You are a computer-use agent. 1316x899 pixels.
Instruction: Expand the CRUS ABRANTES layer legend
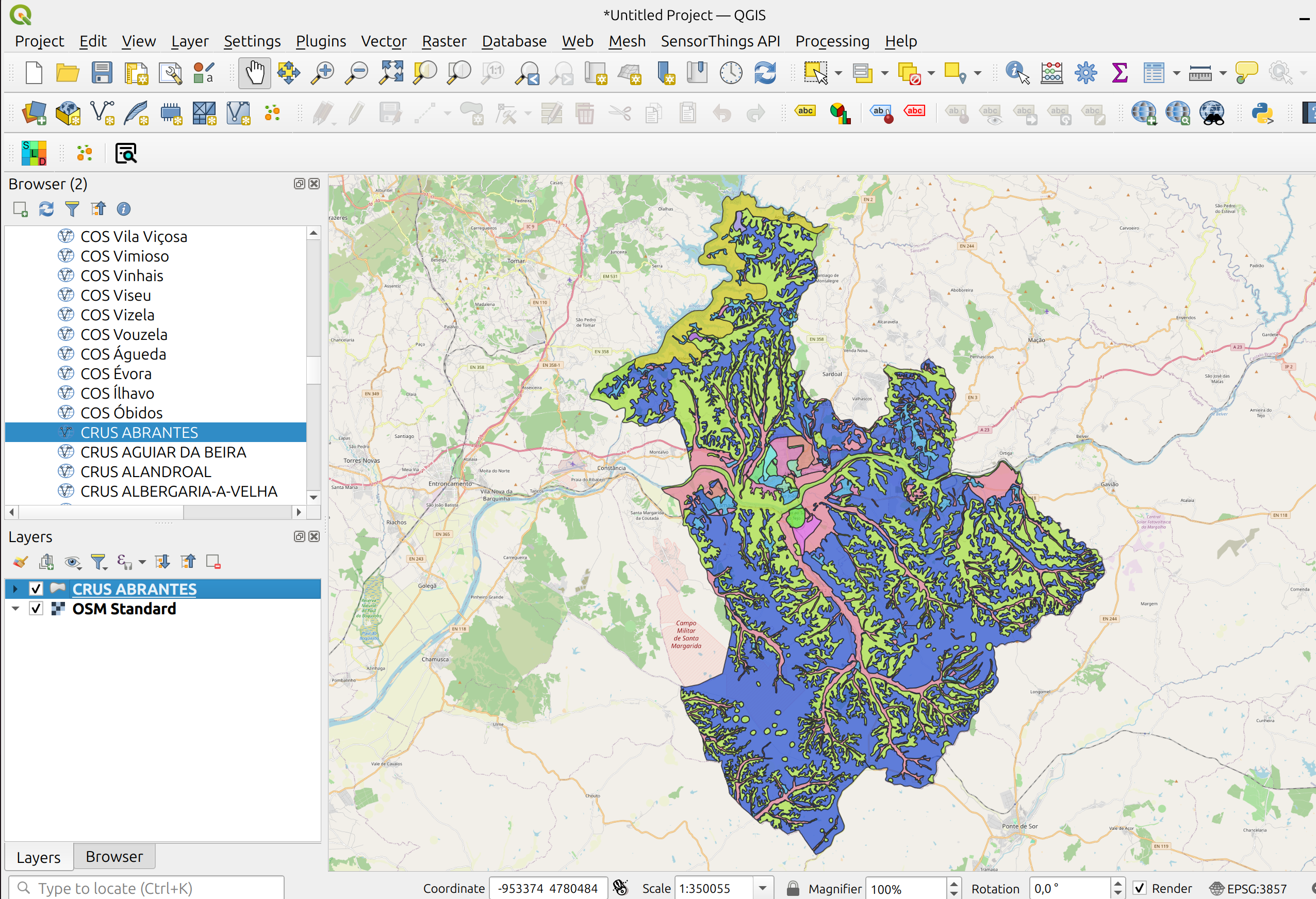[15, 589]
